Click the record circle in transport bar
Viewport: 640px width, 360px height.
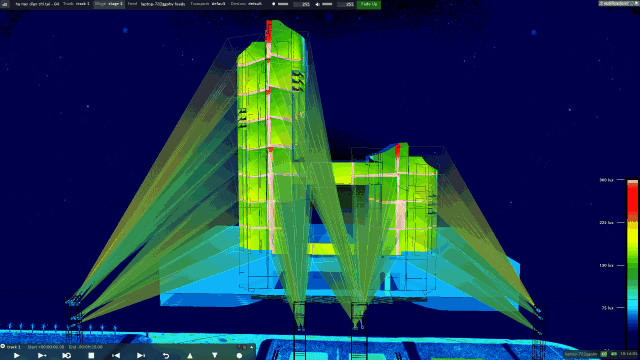[x=239, y=356]
